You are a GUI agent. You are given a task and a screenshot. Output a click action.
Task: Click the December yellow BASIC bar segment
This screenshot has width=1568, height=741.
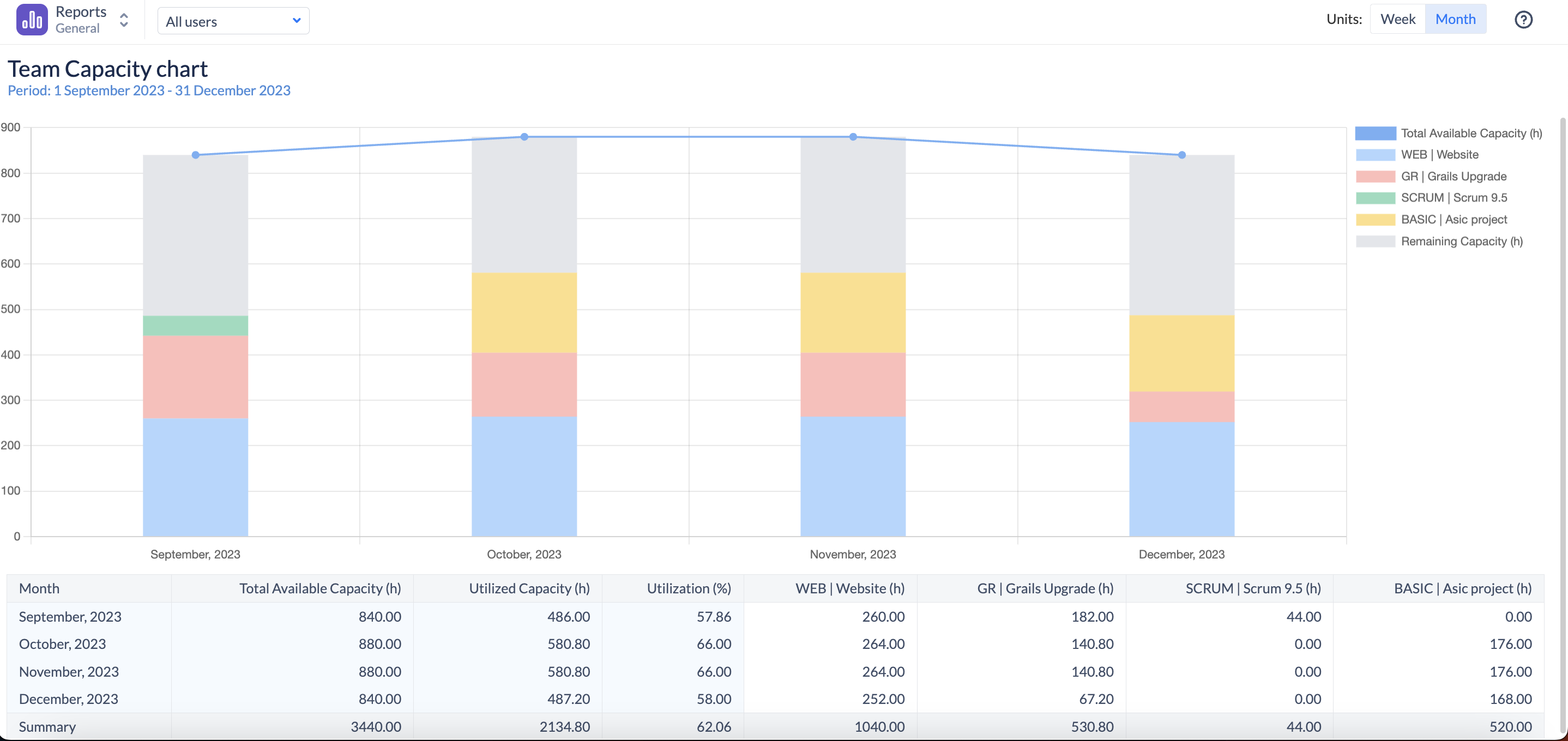(x=1181, y=353)
